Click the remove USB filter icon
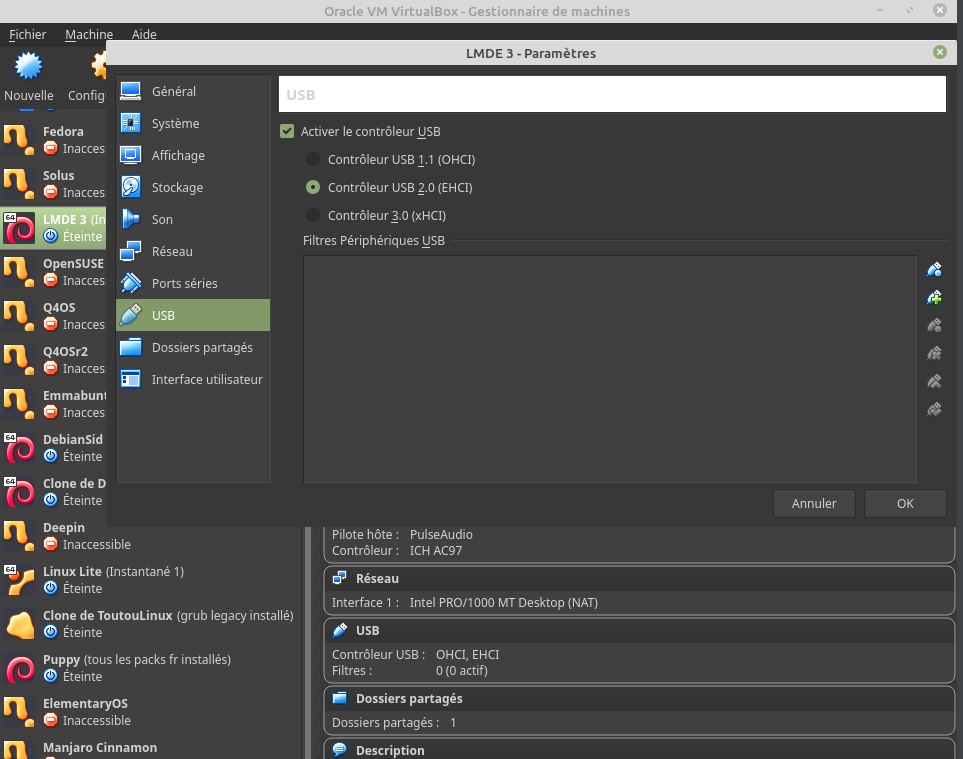Viewport: 963px width, 759px height. point(934,353)
